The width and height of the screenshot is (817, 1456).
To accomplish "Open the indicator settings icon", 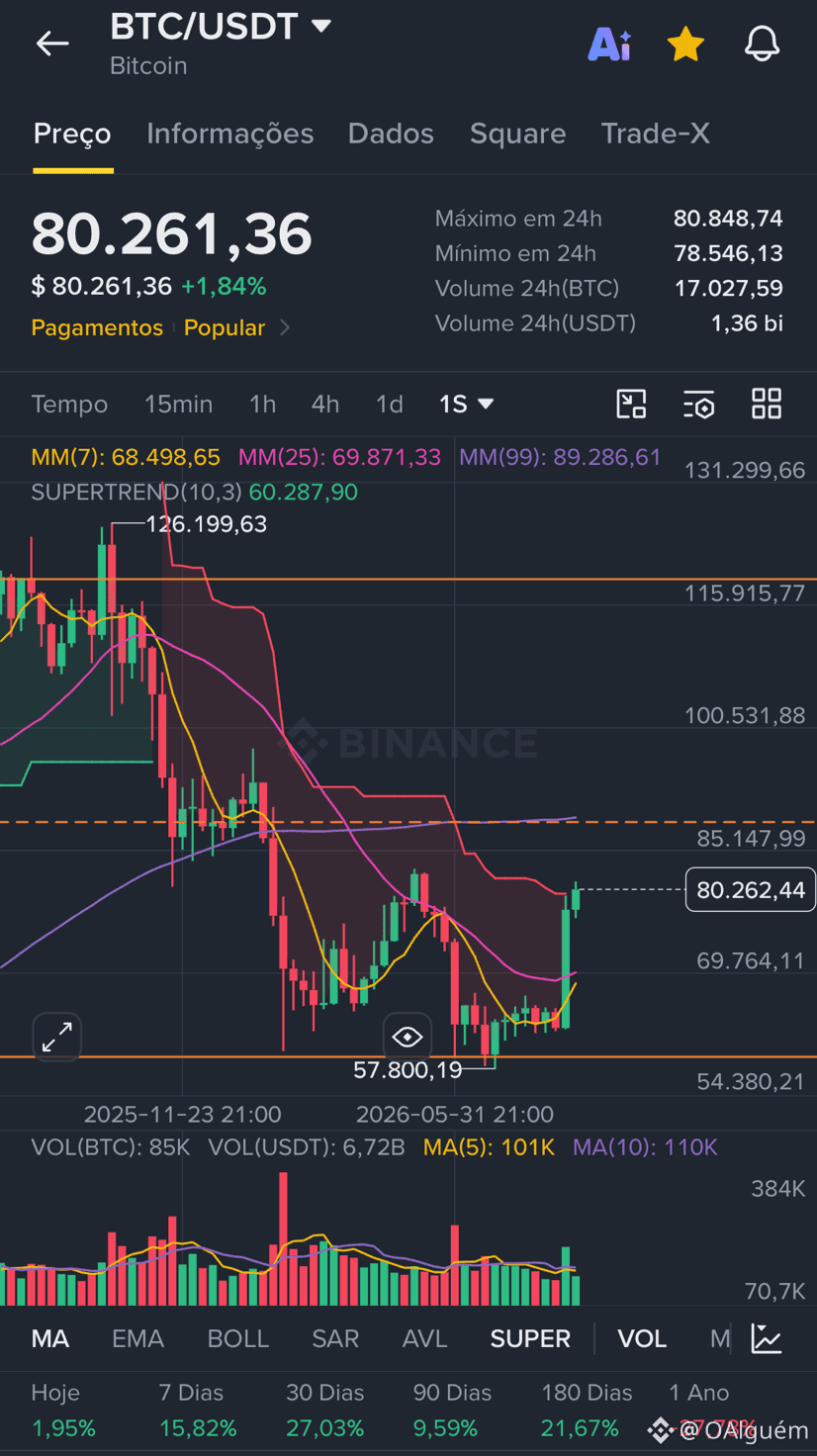I will pos(698,404).
